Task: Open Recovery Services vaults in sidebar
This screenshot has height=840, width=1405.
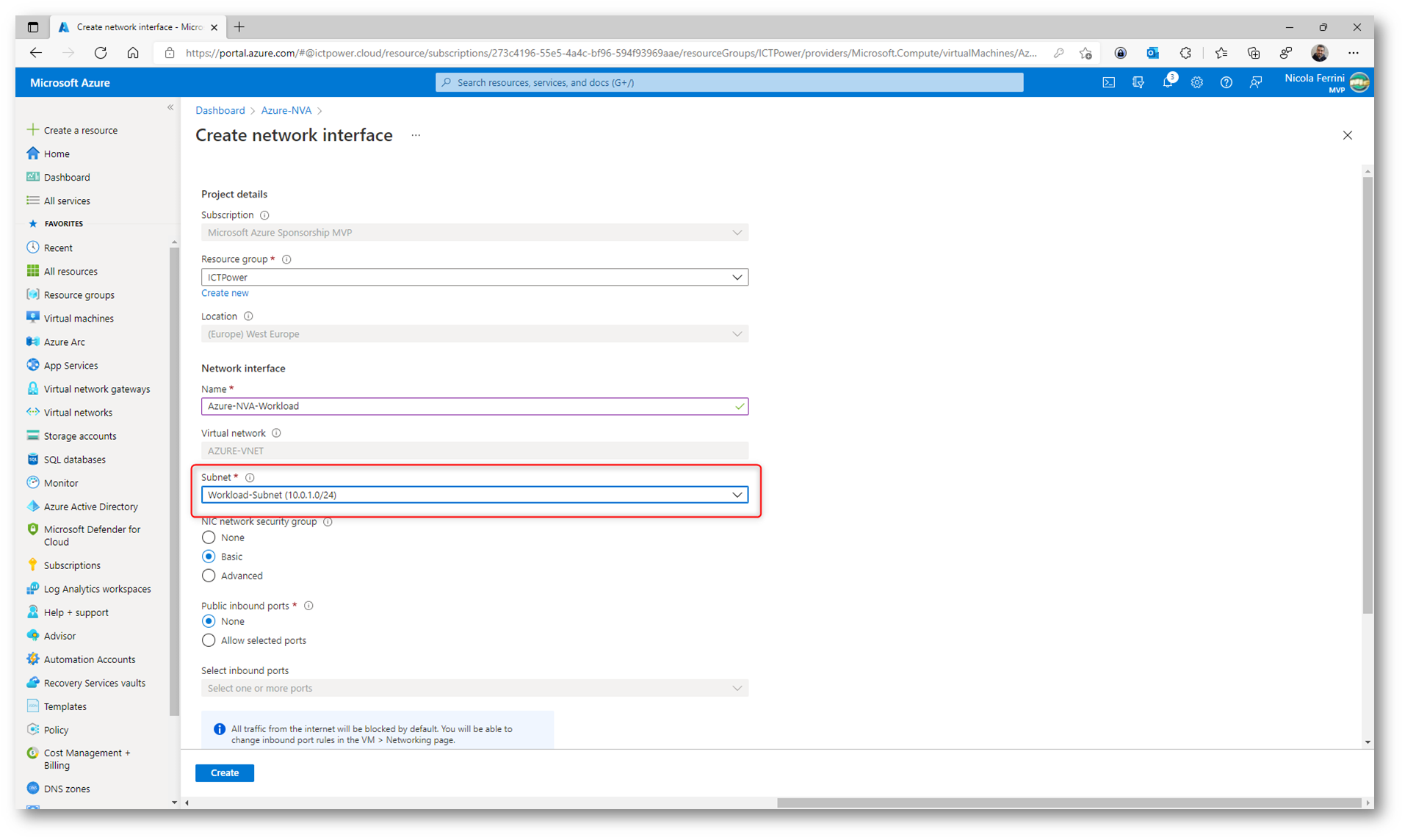Action: click(x=94, y=683)
